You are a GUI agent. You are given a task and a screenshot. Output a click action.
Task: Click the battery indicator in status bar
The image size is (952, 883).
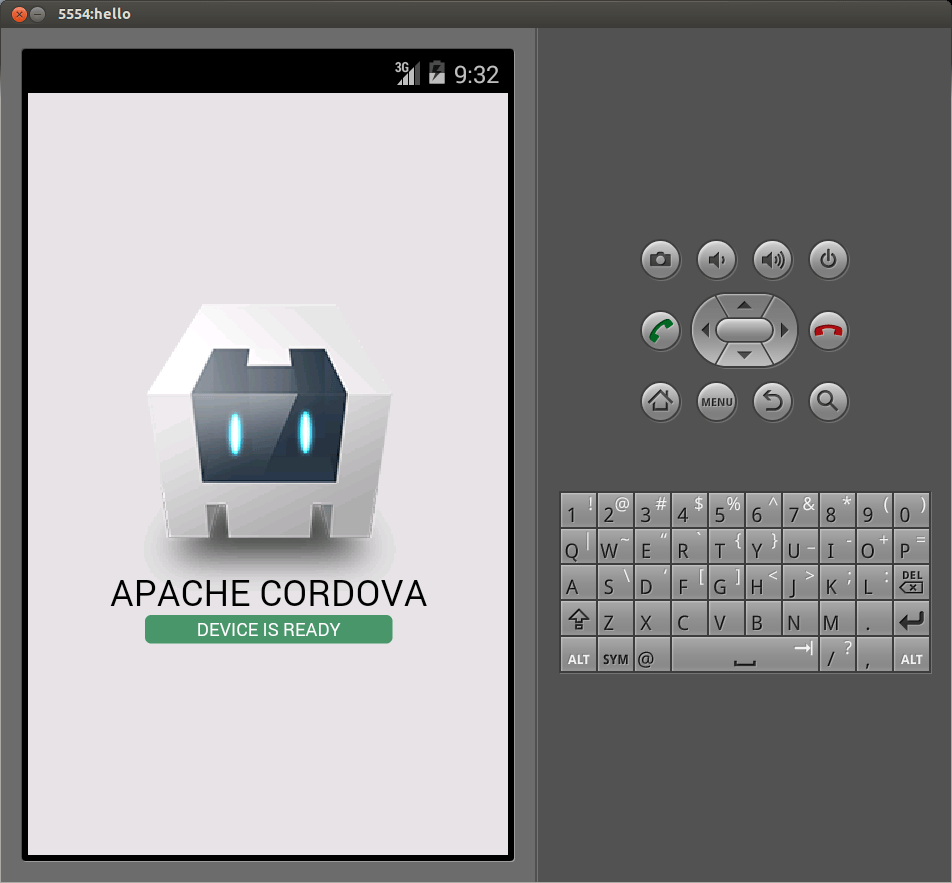coord(437,72)
